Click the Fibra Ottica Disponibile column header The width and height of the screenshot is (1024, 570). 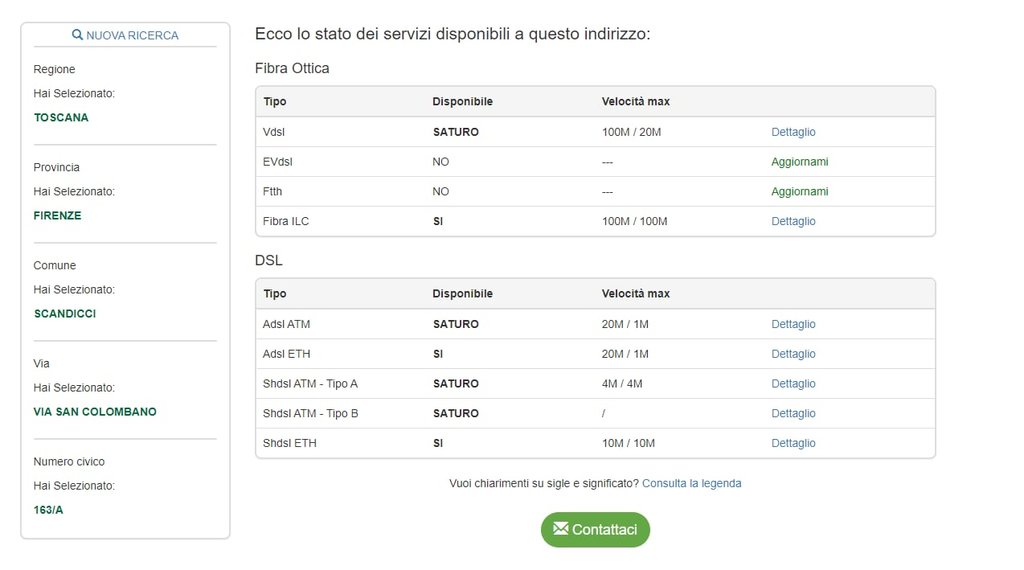462,102
